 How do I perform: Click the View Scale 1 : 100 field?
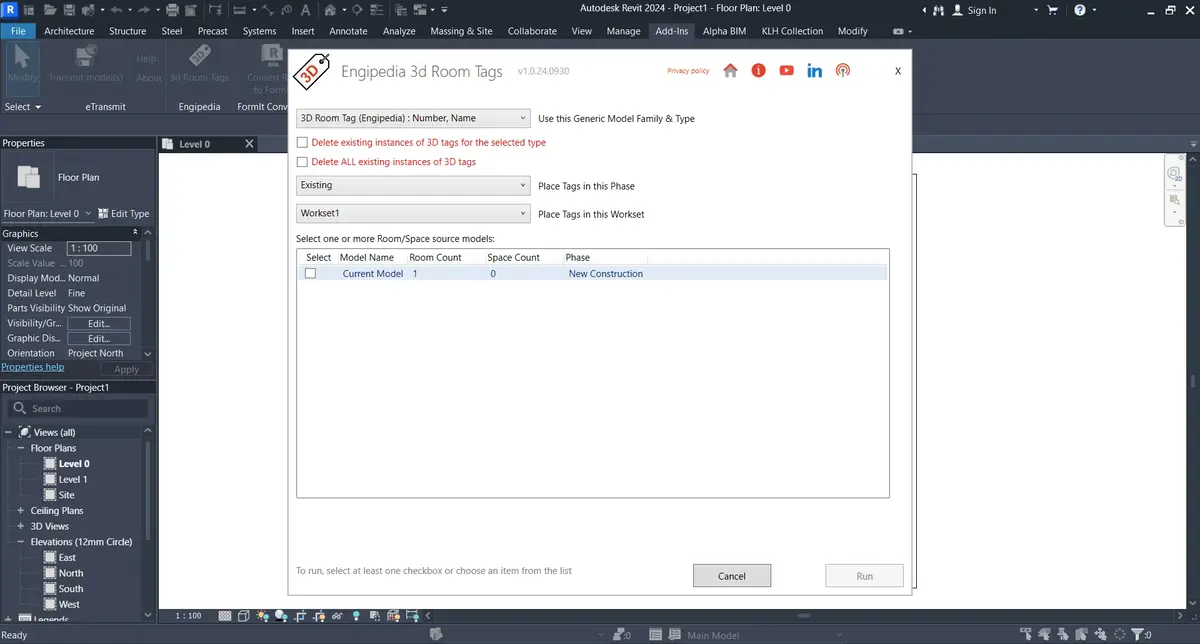[99, 248]
